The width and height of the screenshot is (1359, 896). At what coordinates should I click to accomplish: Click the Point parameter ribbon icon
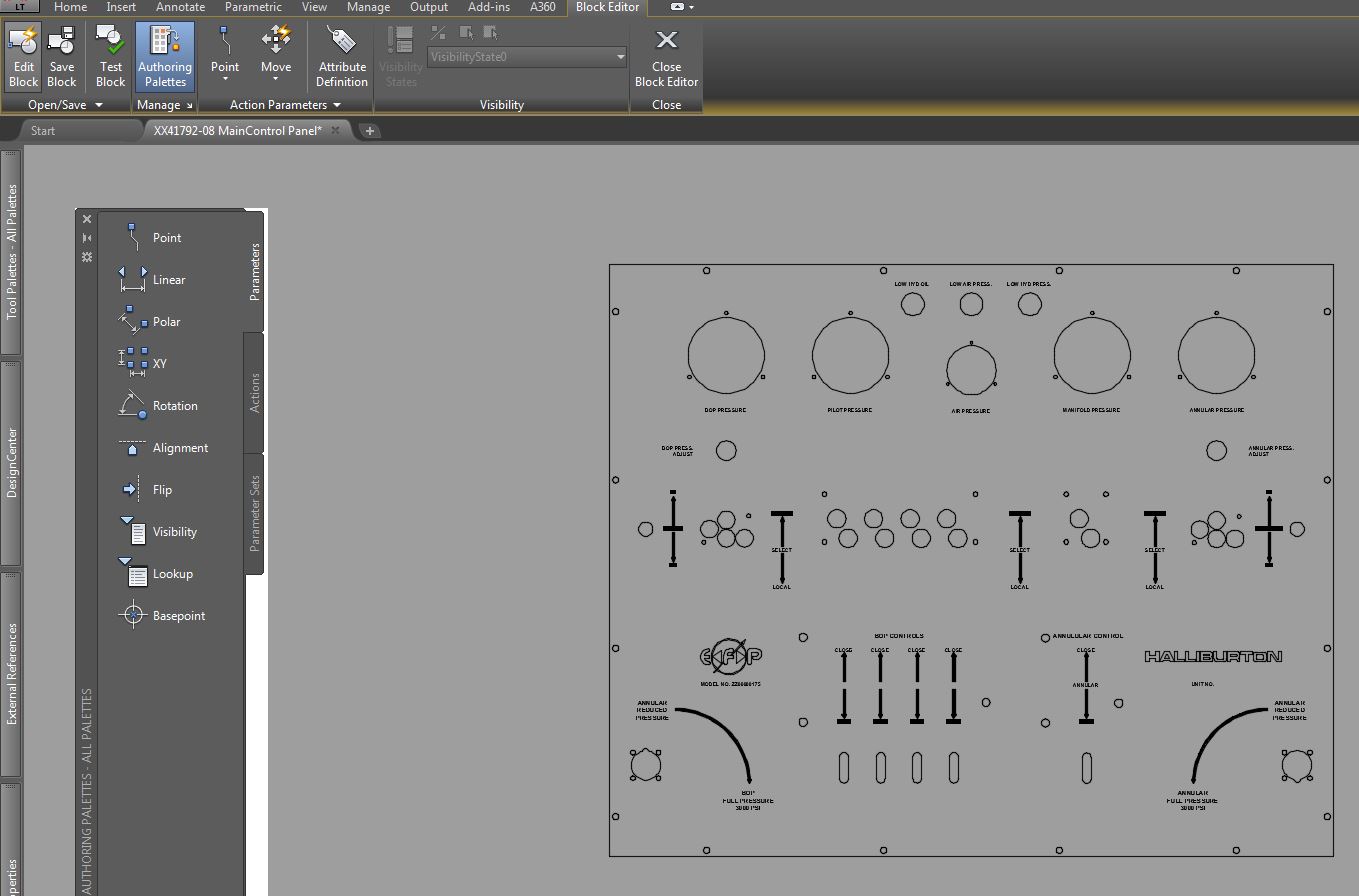pyautogui.click(x=225, y=41)
